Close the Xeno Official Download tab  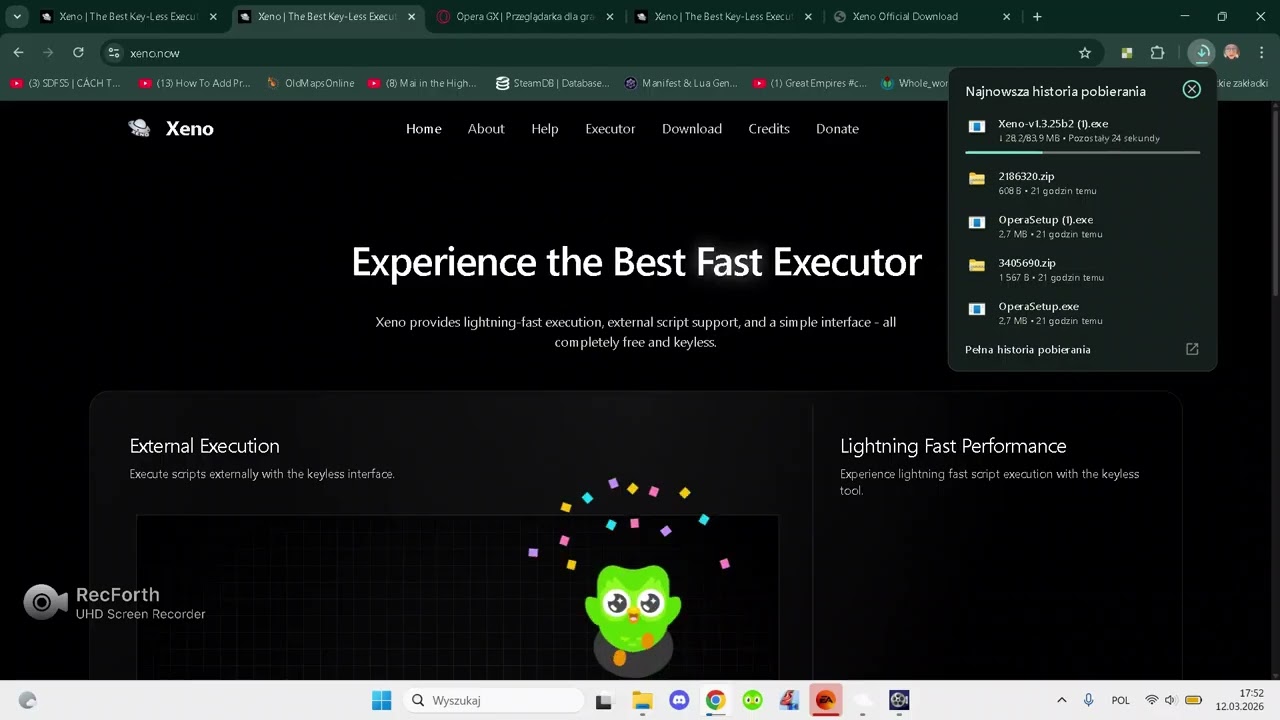tap(1006, 17)
